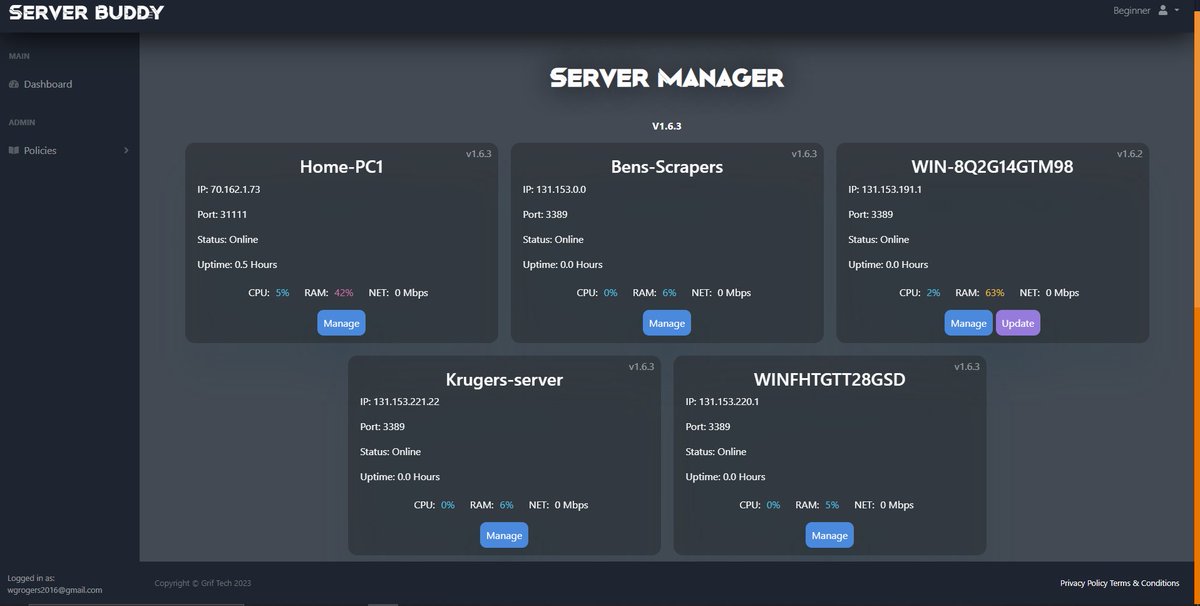Select the Home-PC1 card title
Viewport: 1200px width, 606px height.
[x=341, y=167]
